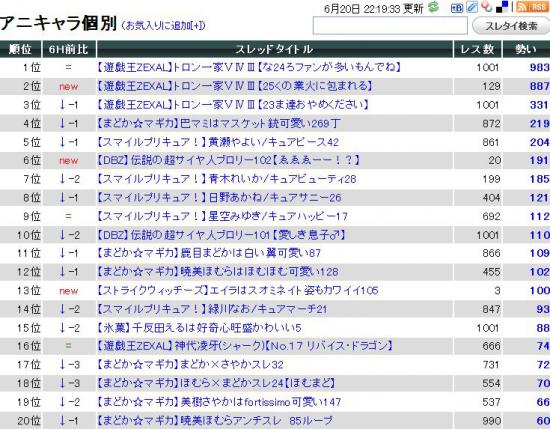Sort by レス数 column header
Screen dimensions: 550x429
[x=477, y=49]
